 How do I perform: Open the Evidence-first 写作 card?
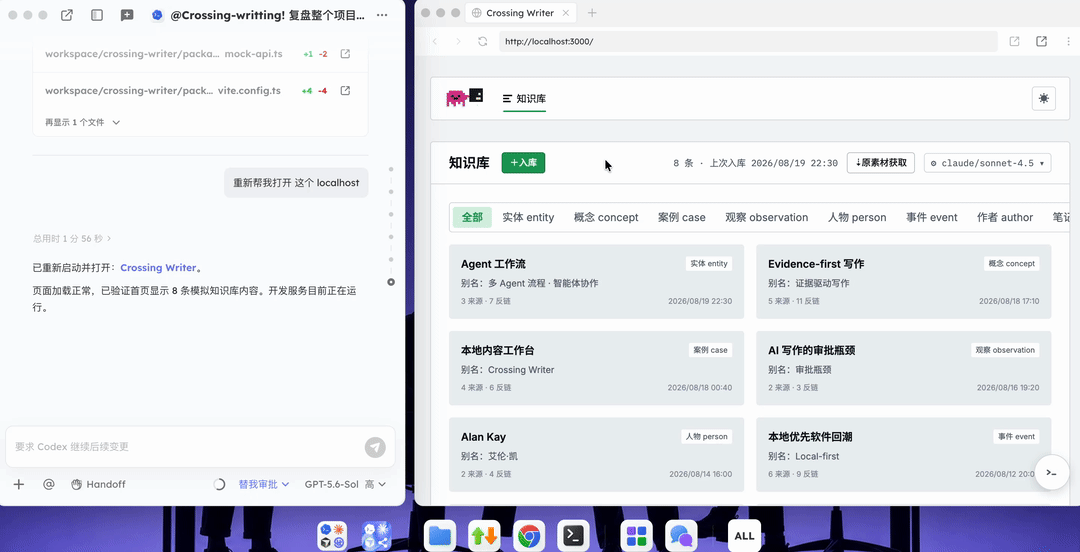coord(904,281)
